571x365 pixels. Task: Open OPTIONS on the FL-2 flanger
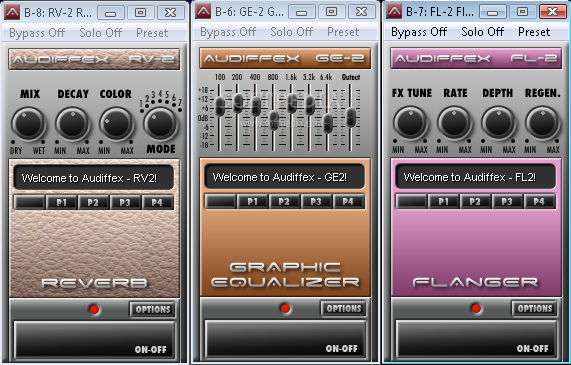click(x=535, y=309)
